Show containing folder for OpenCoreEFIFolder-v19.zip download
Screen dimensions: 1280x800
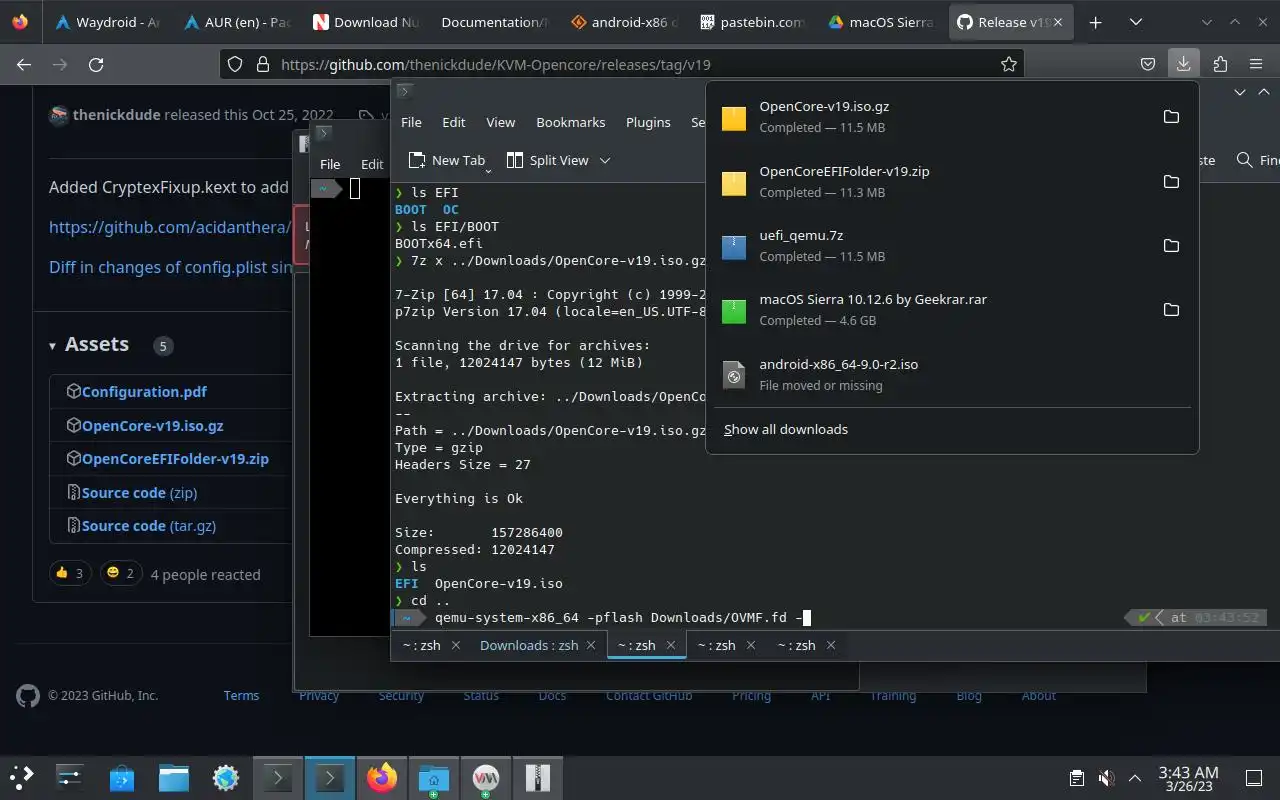1171,181
